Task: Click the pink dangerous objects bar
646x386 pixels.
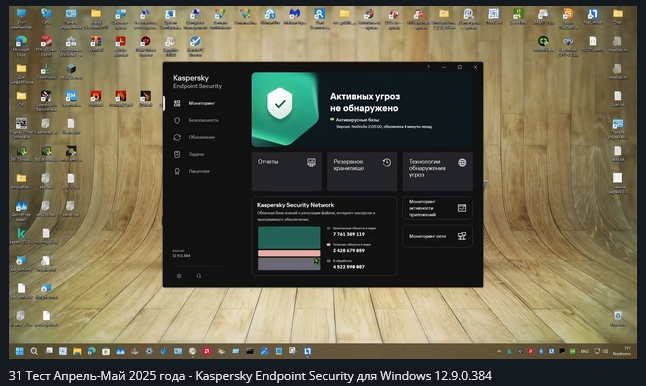Action: [x=289, y=253]
